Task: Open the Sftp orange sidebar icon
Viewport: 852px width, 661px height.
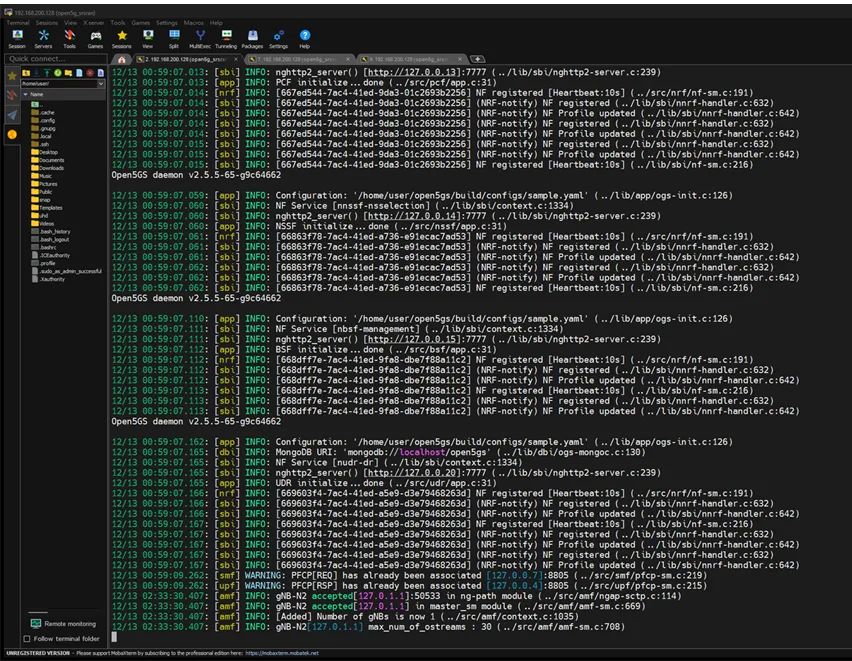Action: (12, 134)
